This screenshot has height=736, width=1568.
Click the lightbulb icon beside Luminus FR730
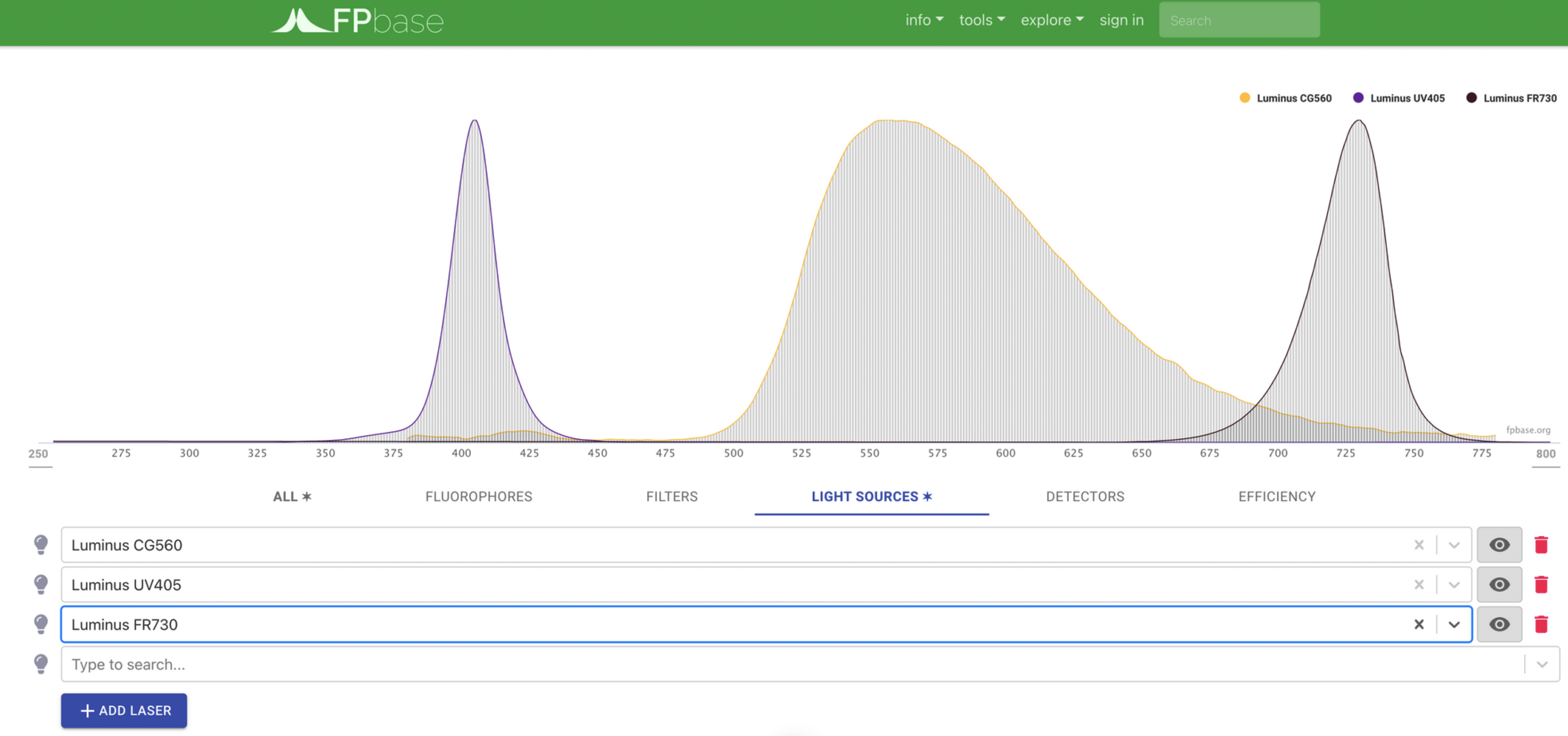click(41, 624)
